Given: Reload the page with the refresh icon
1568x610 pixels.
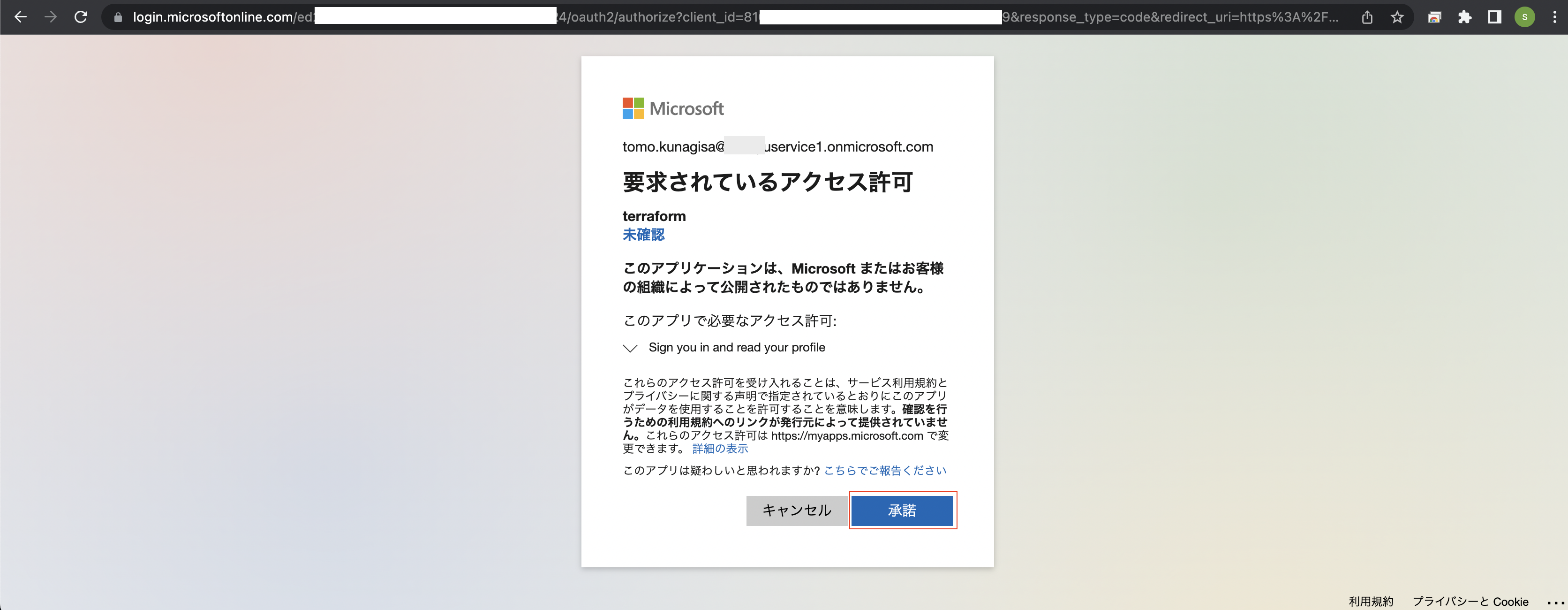Looking at the screenshot, I should click(x=81, y=17).
